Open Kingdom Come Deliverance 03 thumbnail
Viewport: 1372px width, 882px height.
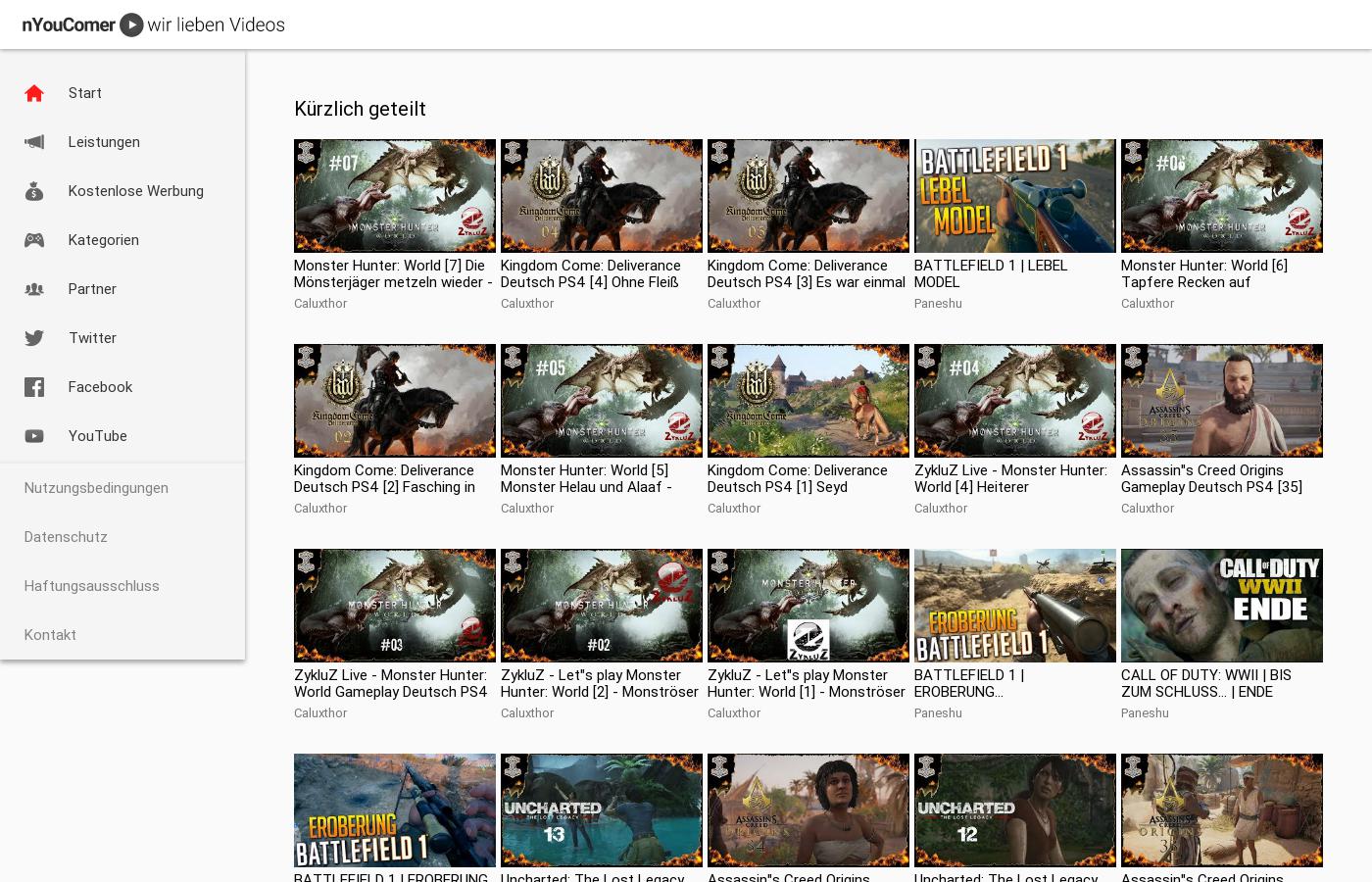click(x=808, y=196)
